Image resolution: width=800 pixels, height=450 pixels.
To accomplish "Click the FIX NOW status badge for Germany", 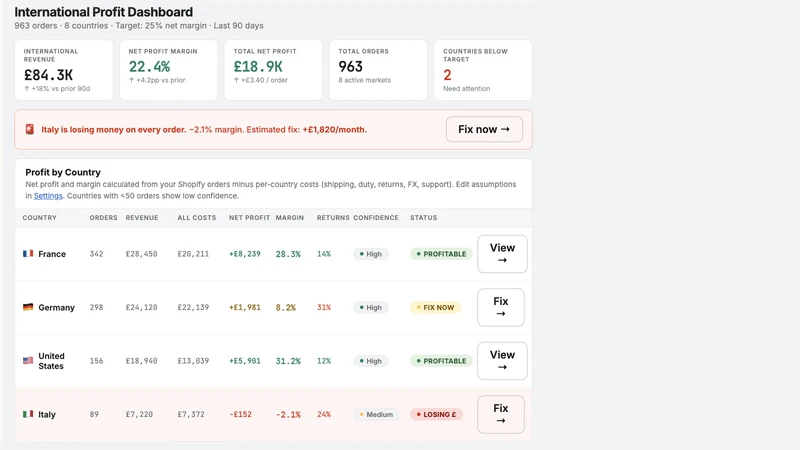I will [435, 308].
